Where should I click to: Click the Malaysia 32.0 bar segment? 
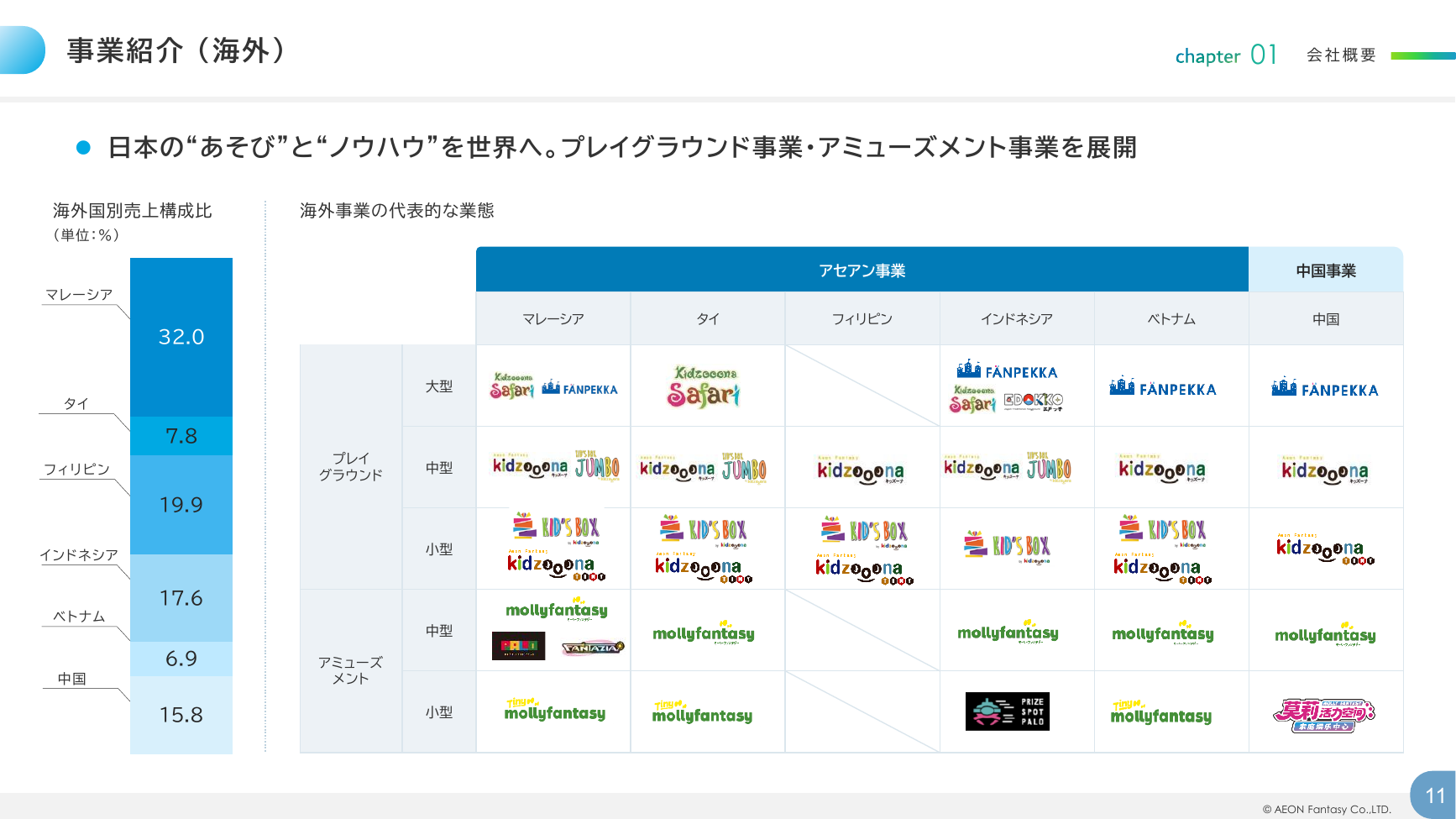(181, 337)
